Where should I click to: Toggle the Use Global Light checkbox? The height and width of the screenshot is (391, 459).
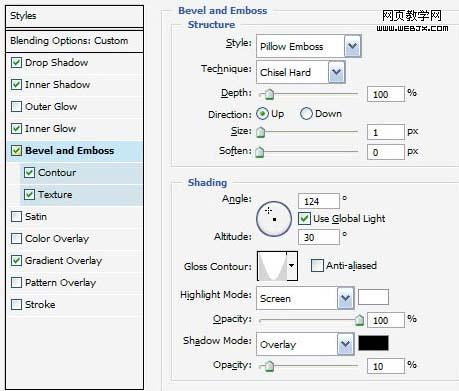pos(304,219)
